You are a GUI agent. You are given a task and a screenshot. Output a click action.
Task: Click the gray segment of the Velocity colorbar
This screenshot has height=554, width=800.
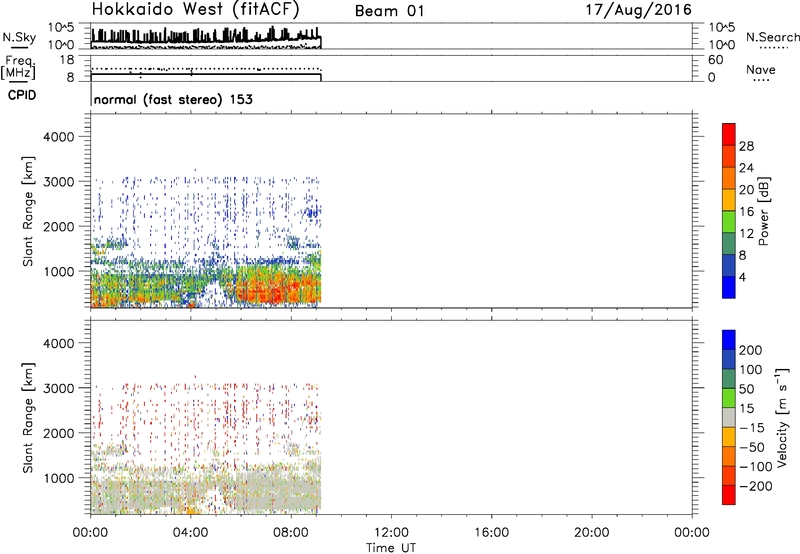(729, 417)
